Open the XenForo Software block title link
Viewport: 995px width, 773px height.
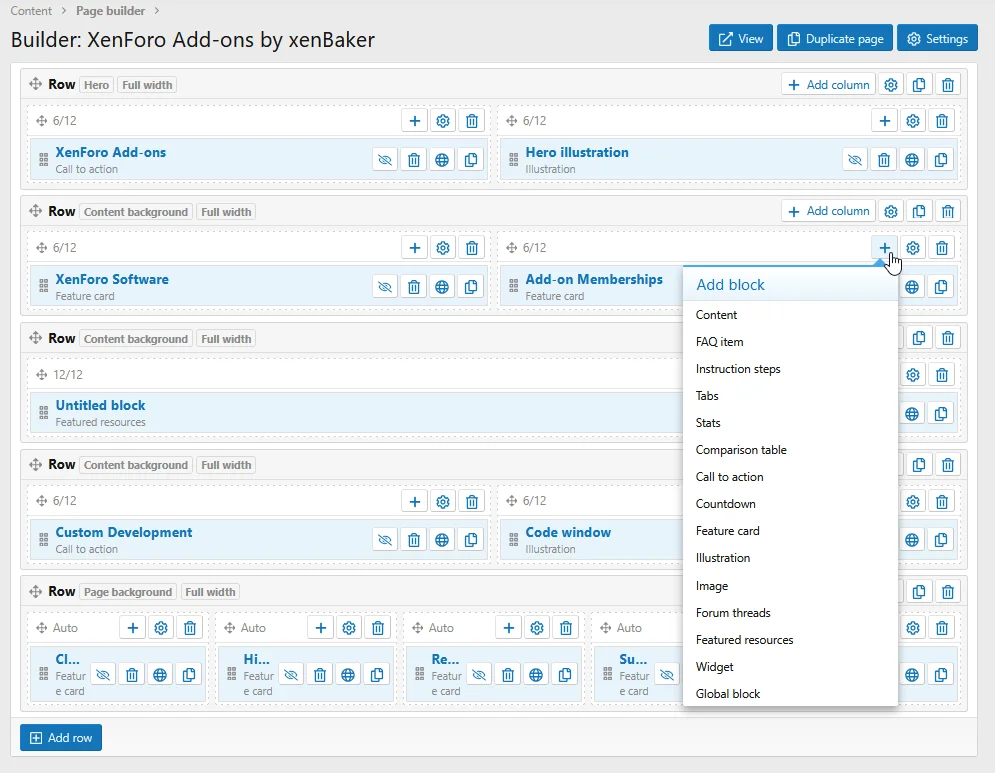point(112,279)
